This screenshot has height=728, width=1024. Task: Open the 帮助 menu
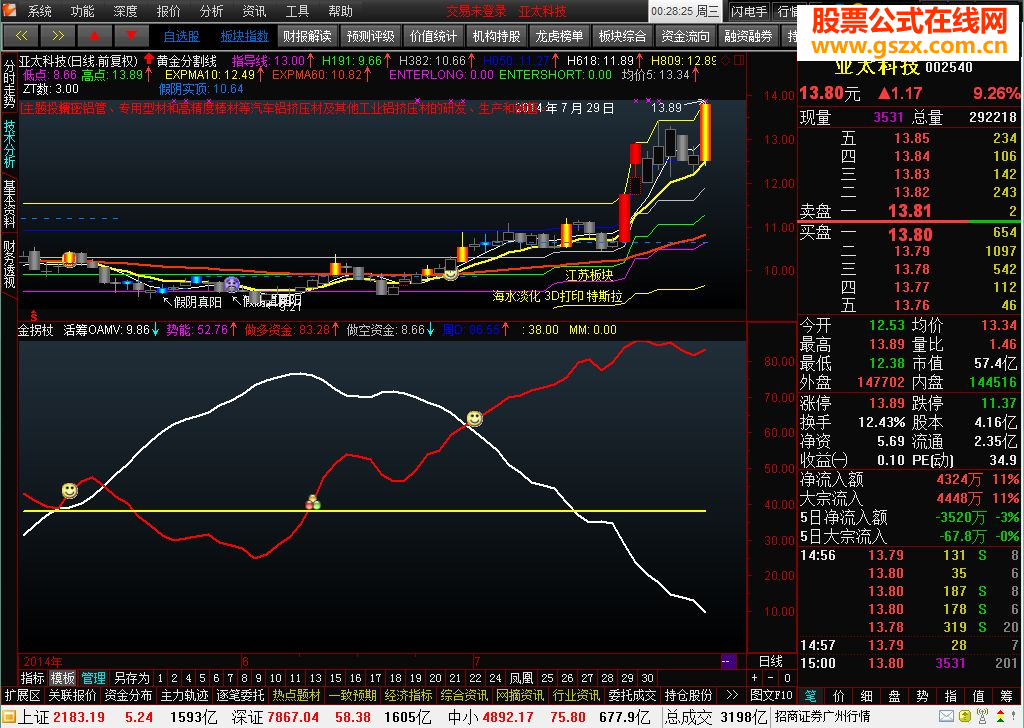[x=340, y=11]
